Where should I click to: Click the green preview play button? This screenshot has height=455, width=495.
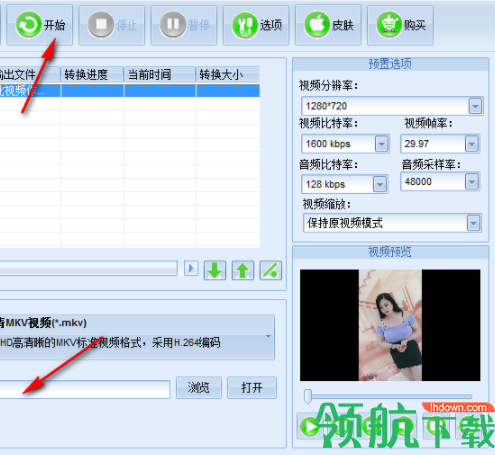(x=310, y=426)
